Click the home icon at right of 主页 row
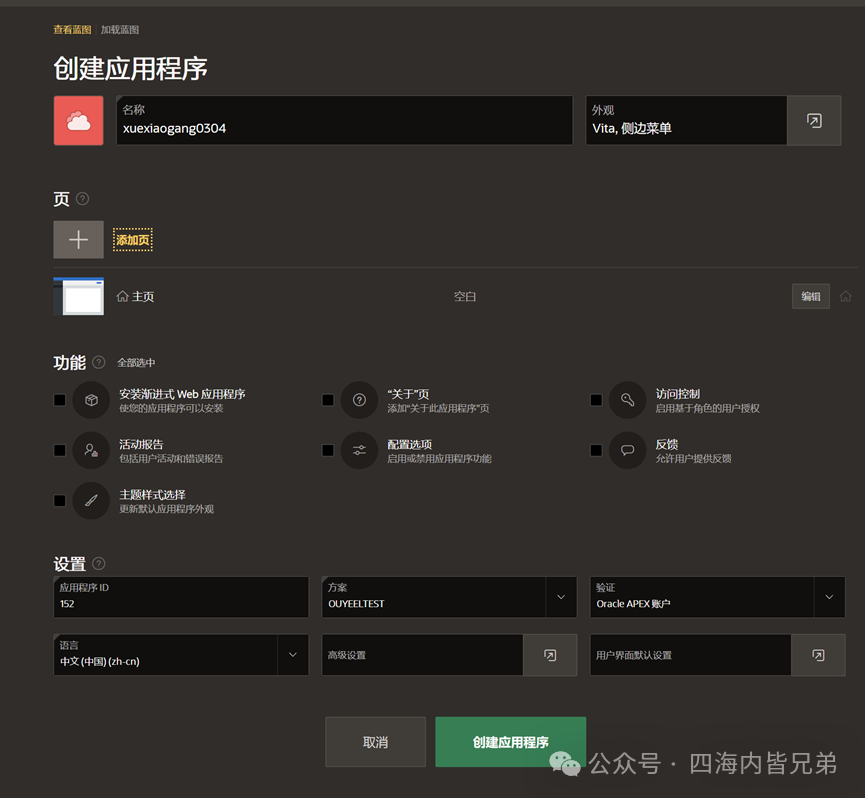Viewport: 865px width, 798px height. tap(845, 297)
